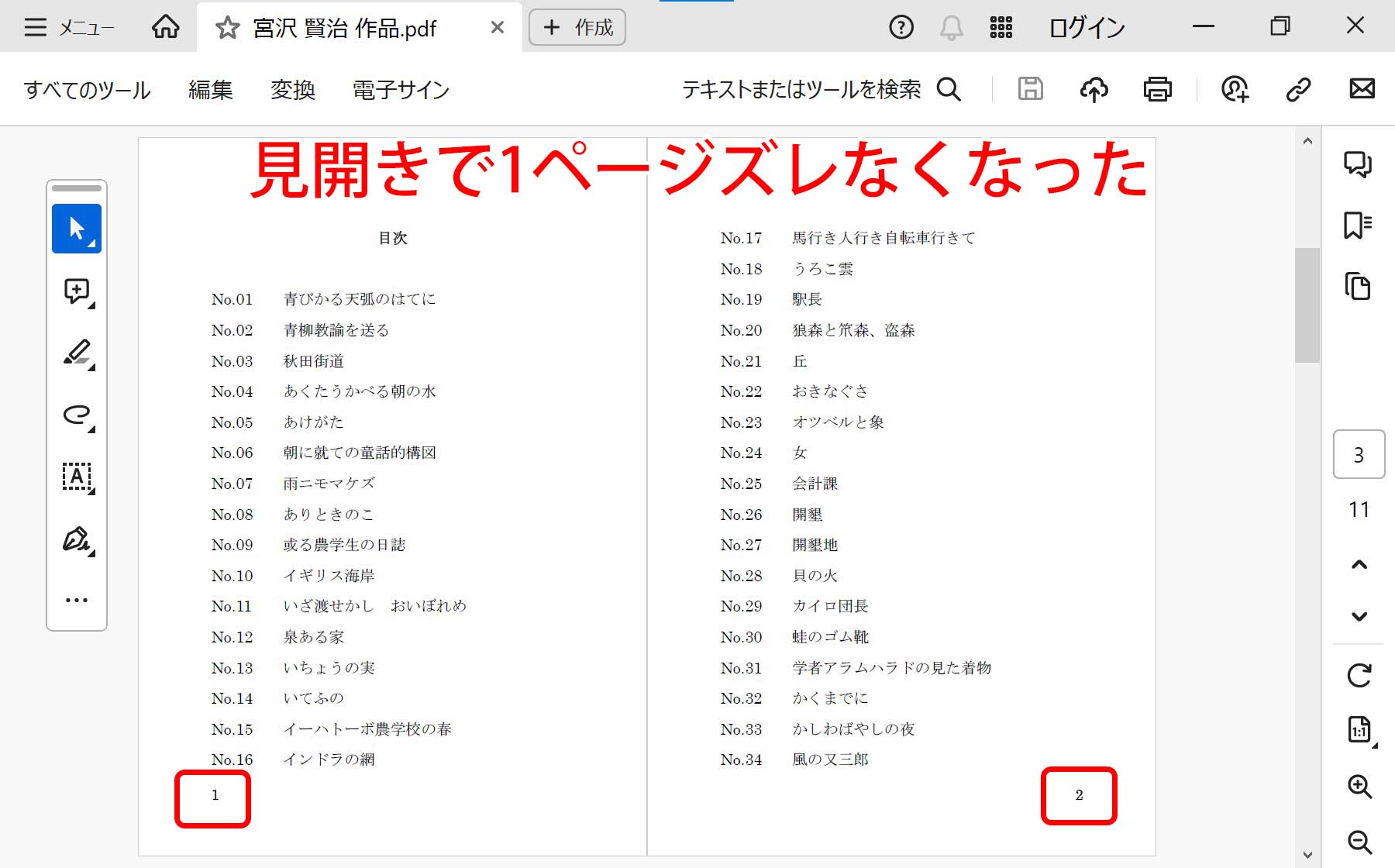
Task: Click the No.17 label
Action: (741, 238)
